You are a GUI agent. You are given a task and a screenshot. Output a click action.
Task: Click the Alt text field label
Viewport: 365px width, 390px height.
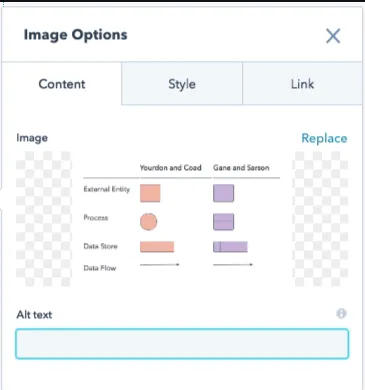[x=34, y=315]
